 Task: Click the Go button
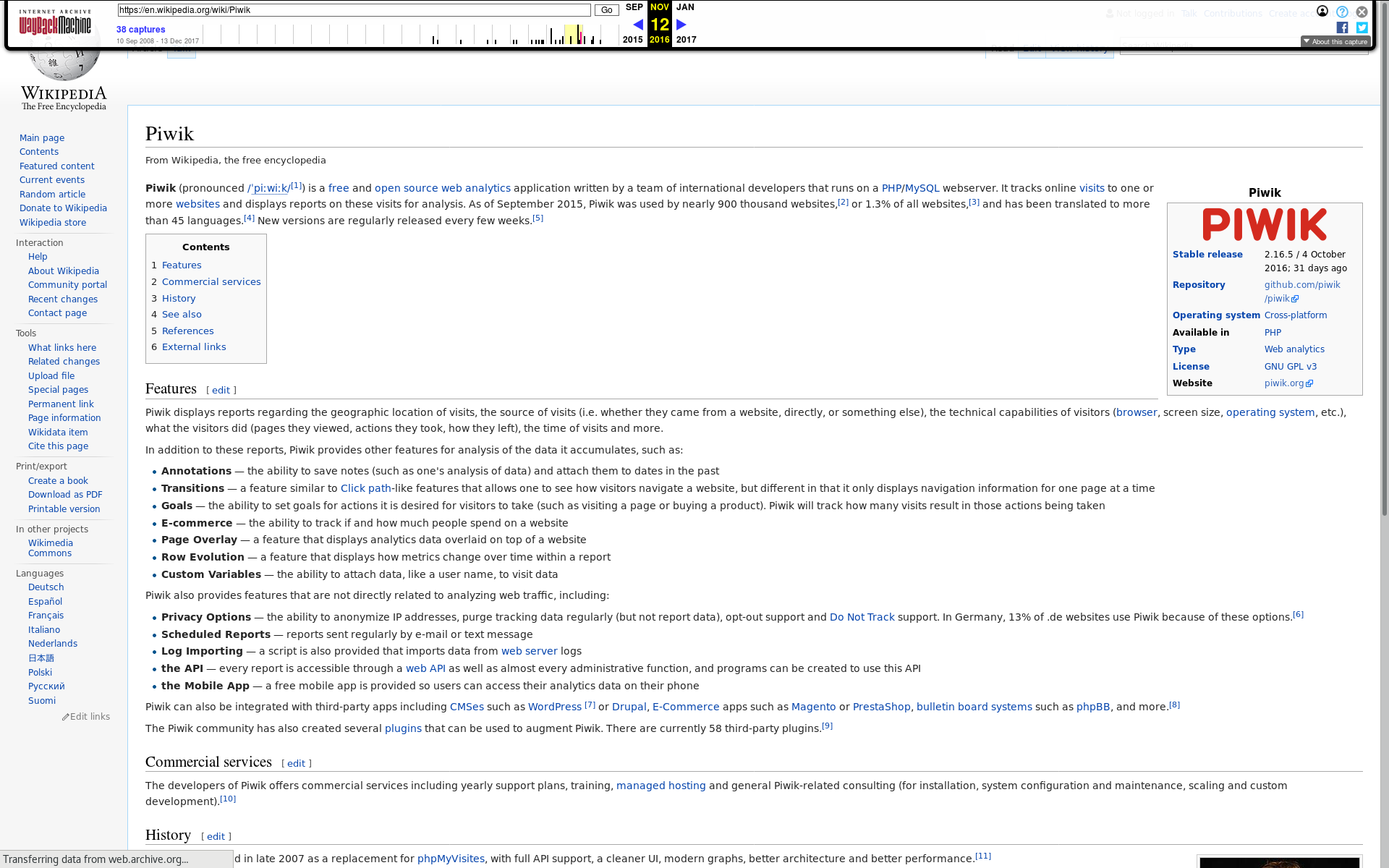(606, 10)
